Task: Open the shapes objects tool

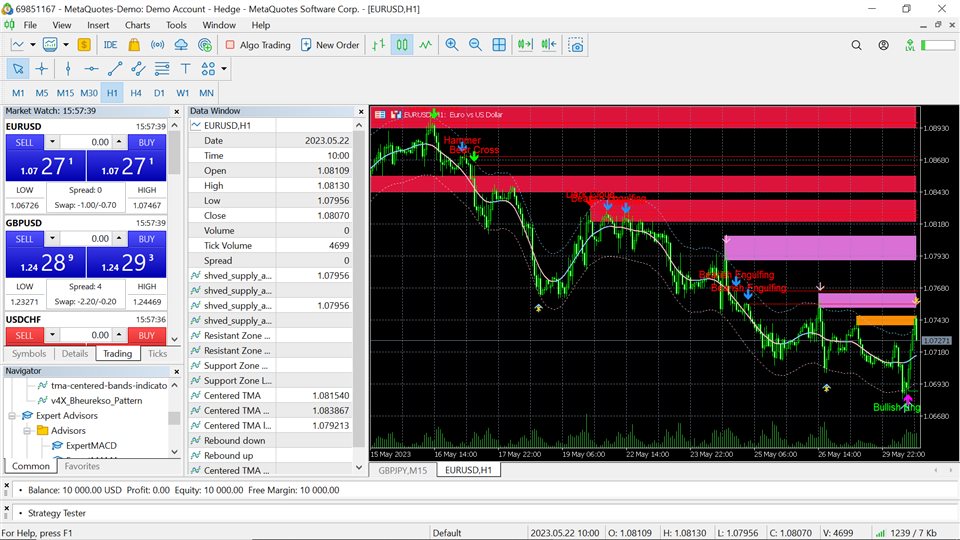Action: pos(208,69)
